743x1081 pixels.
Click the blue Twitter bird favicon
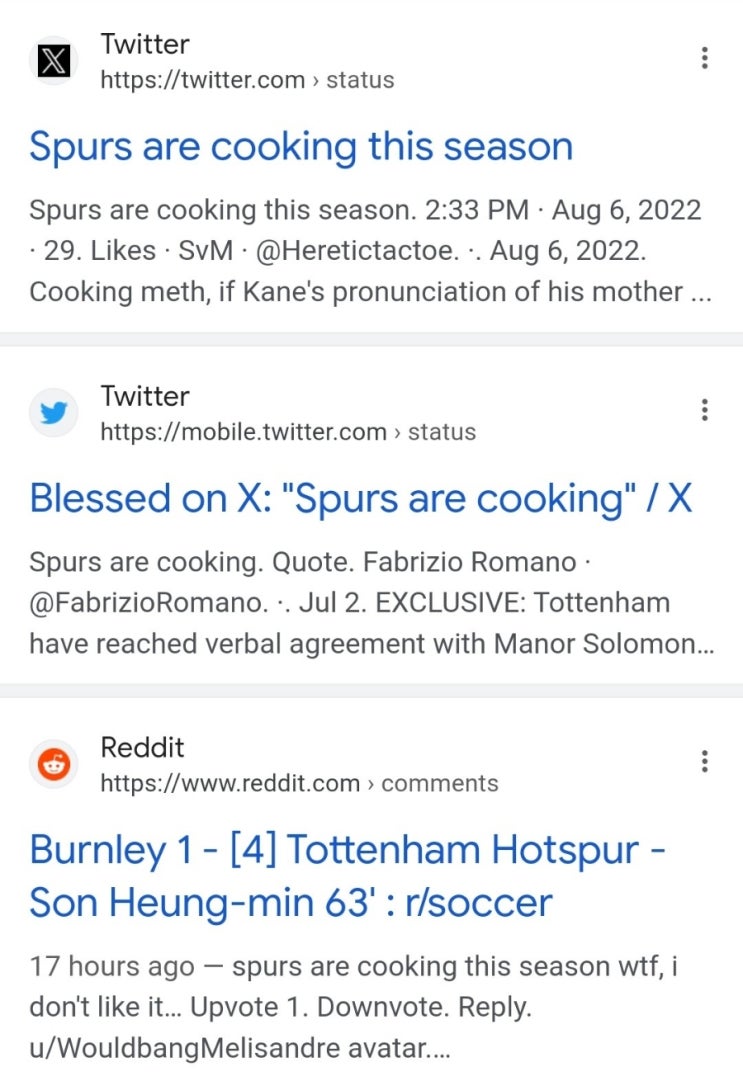(53, 412)
